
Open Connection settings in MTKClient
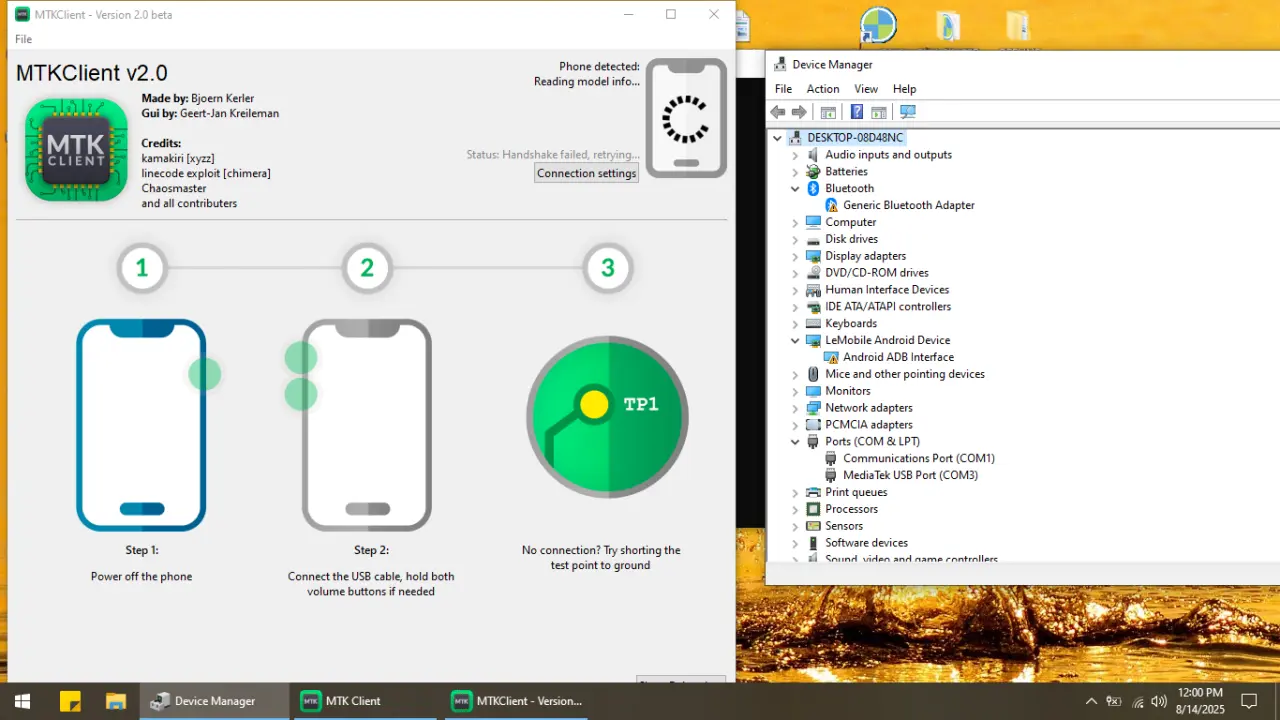coord(587,173)
